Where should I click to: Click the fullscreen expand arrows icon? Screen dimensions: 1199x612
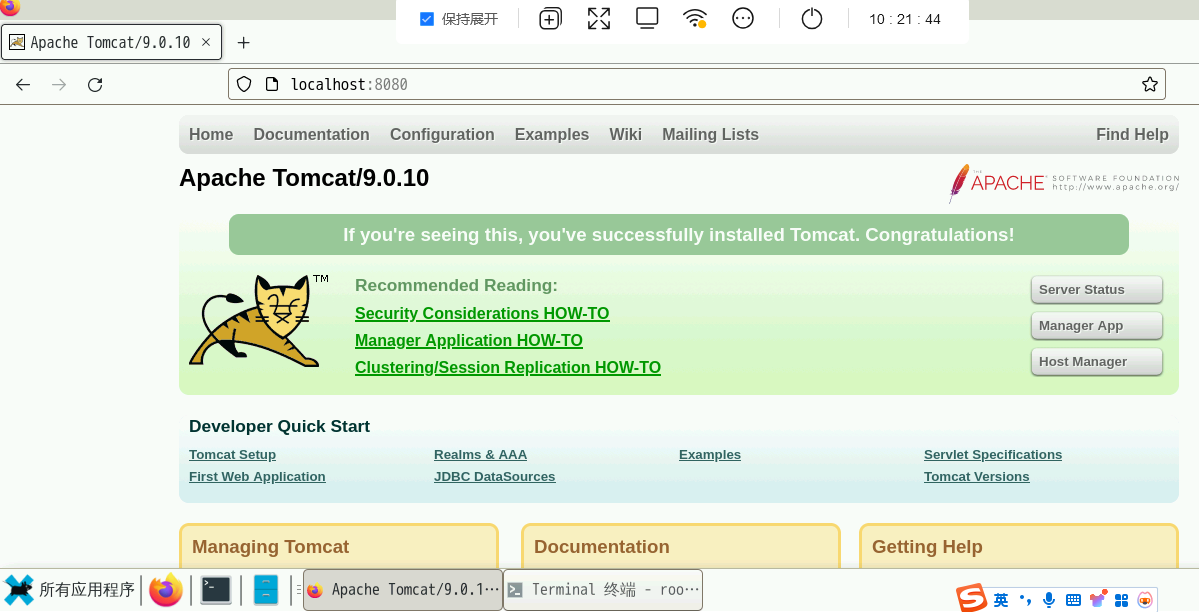click(599, 19)
